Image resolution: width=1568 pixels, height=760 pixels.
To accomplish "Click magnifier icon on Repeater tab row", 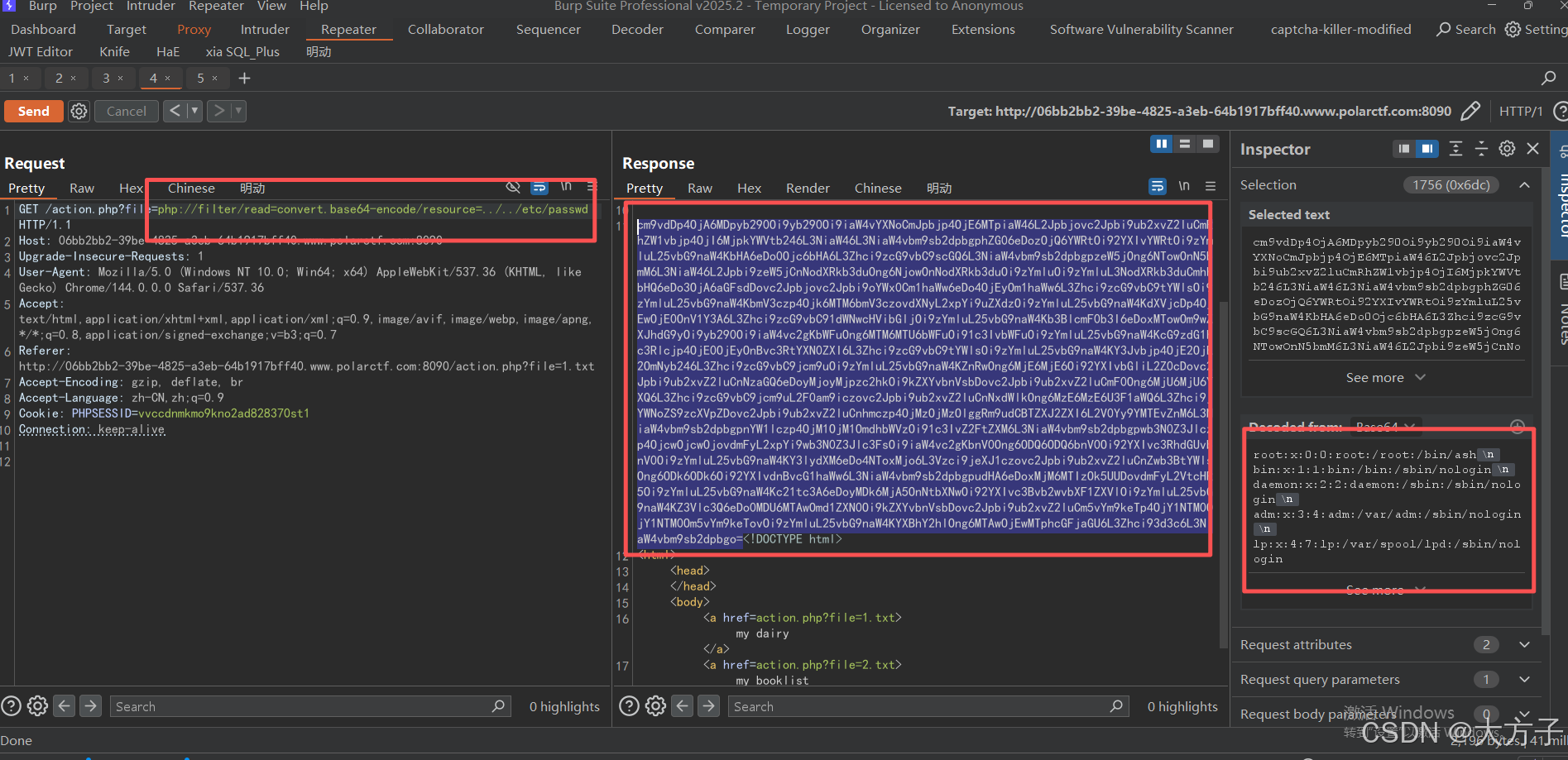I will coord(1549,78).
